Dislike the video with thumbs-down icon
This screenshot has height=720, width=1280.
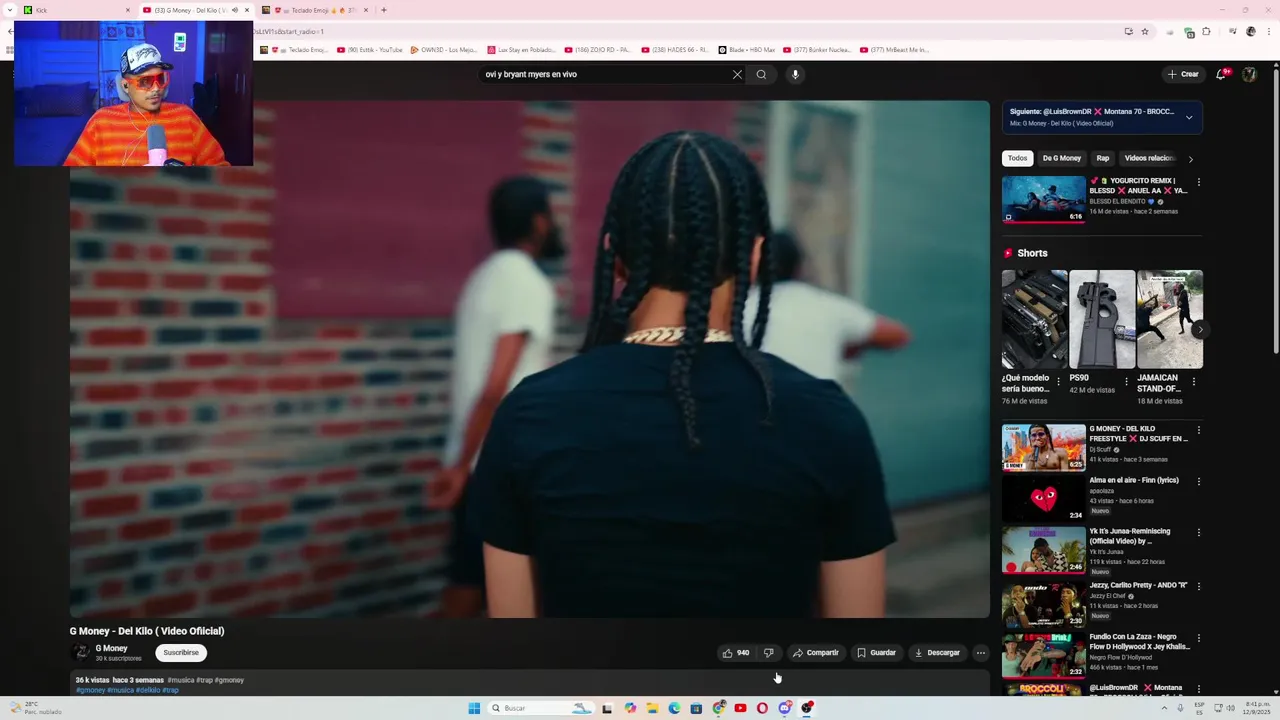coord(768,653)
